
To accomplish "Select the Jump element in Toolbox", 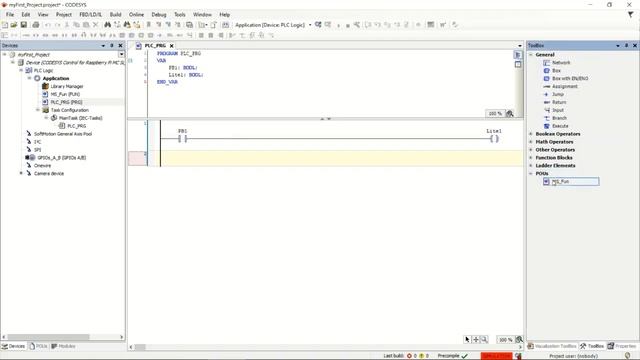I will pos(553,94).
